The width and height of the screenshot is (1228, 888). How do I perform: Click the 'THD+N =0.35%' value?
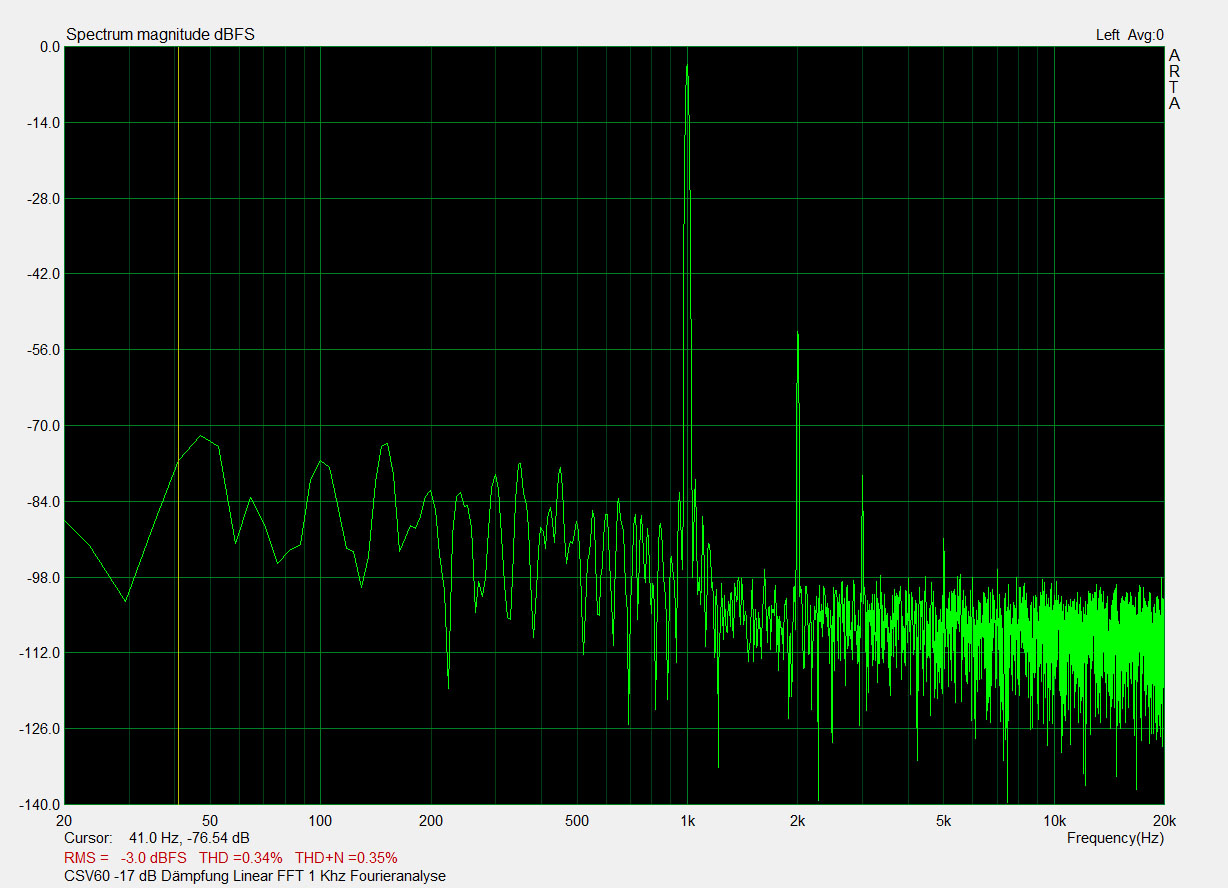(x=346, y=858)
